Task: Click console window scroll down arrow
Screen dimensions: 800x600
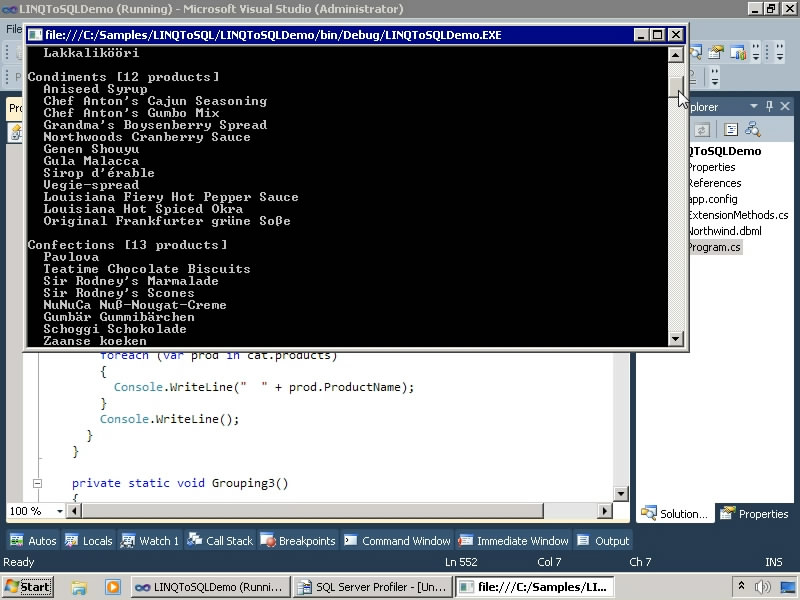Action: pos(676,338)
